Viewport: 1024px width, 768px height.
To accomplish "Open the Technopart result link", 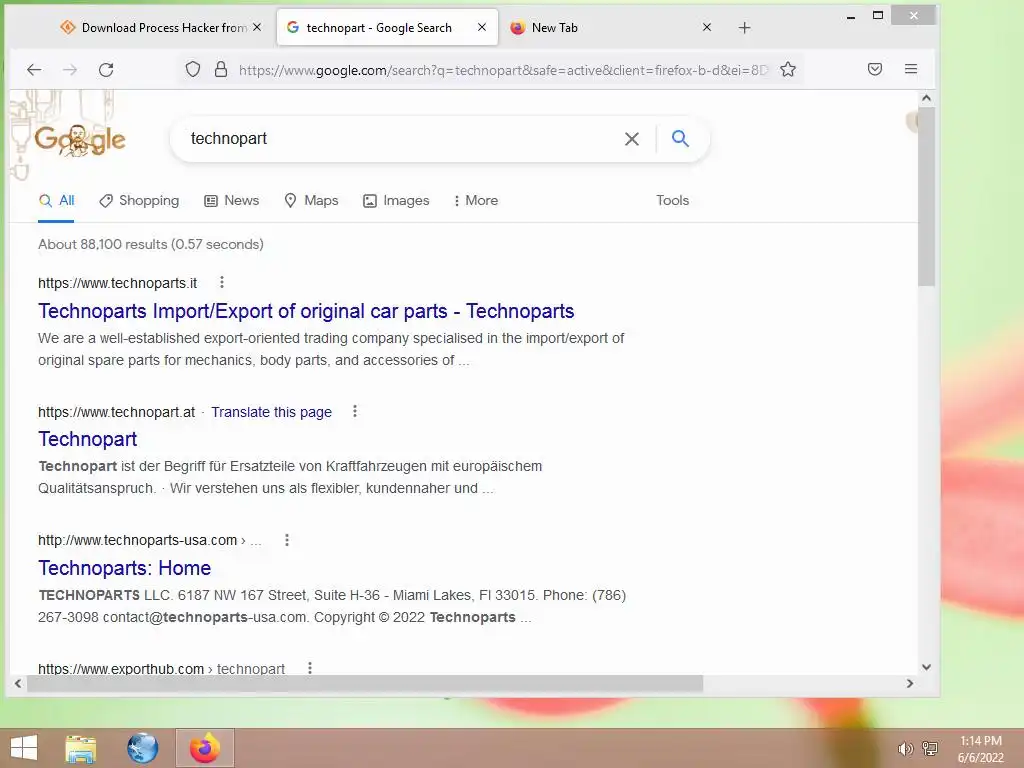I will [x=88, y=439].
